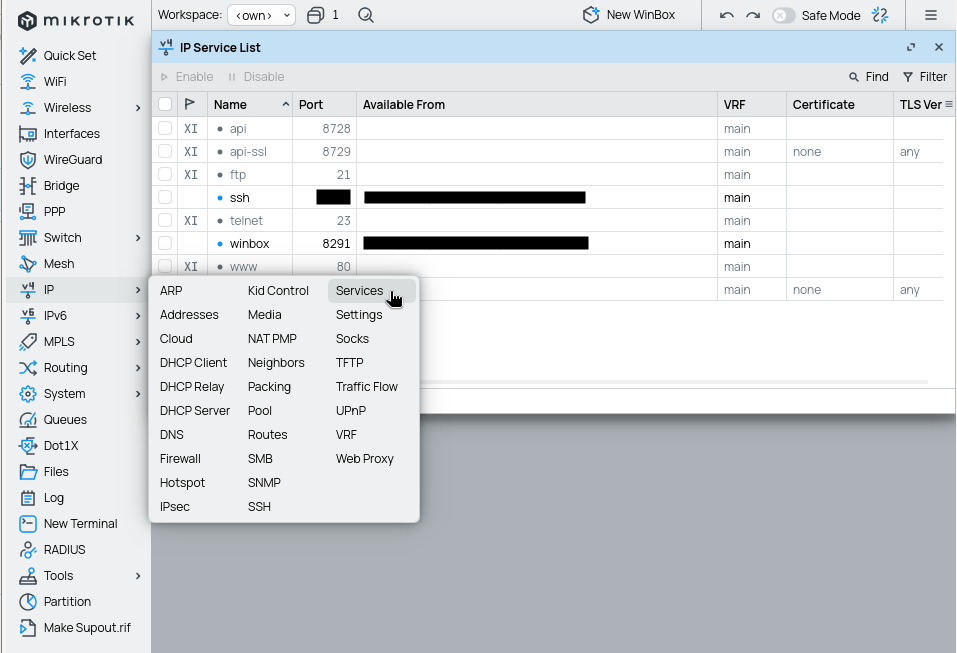
Task: Check the telnet row checkbox
Action: point(165,220)
